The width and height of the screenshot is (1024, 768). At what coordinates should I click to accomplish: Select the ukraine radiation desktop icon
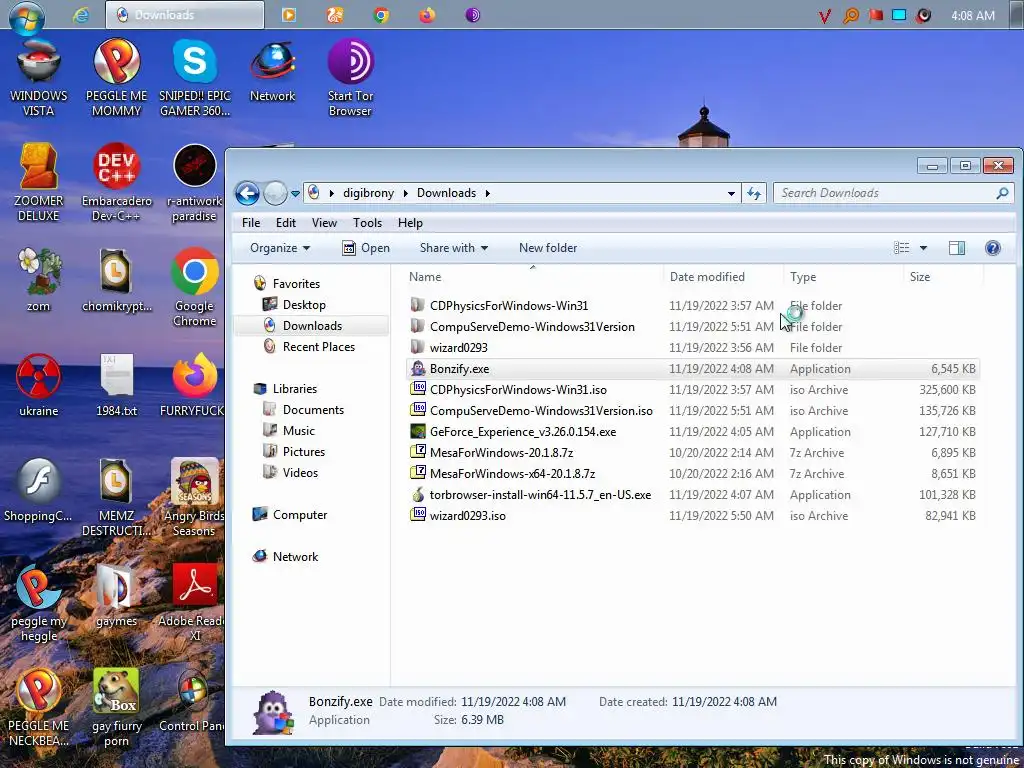(x=39, y=385)
